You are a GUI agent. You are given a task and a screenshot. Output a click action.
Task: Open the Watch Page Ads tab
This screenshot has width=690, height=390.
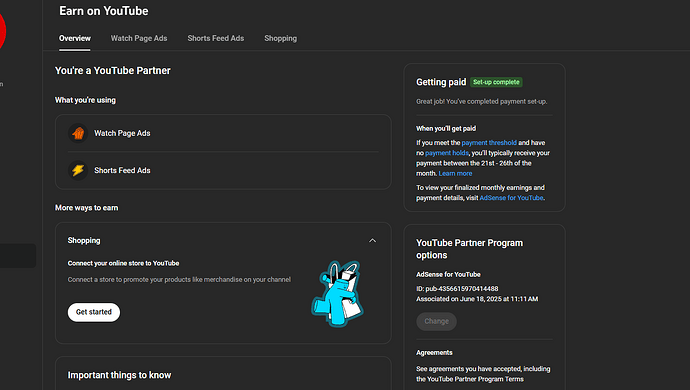coord(139,38)
